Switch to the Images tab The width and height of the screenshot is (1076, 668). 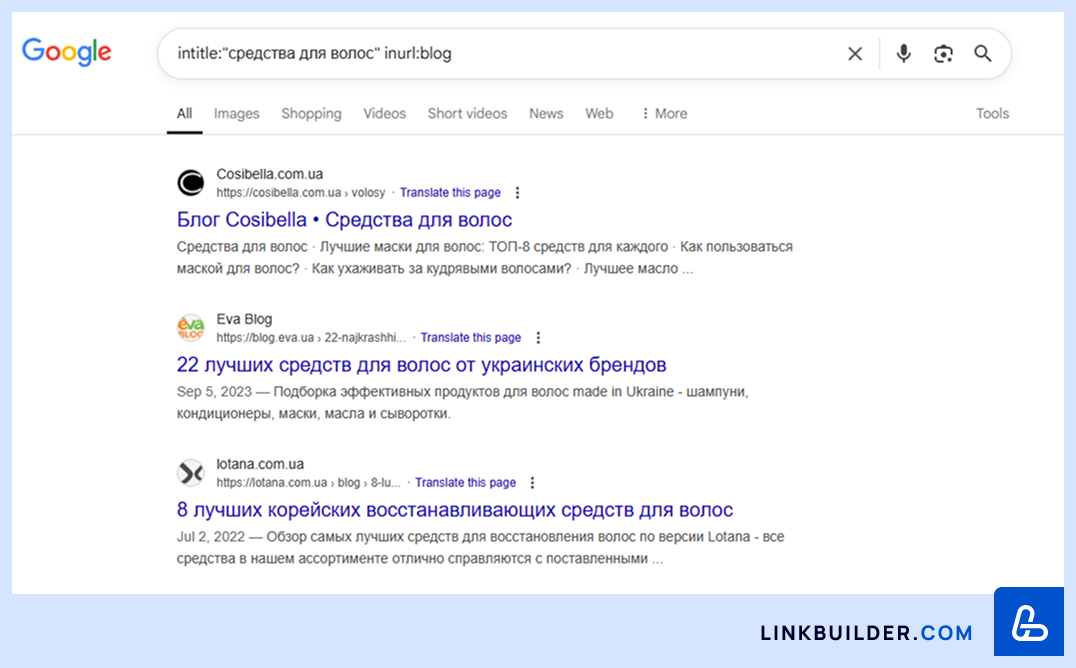(x=237, y=113)
